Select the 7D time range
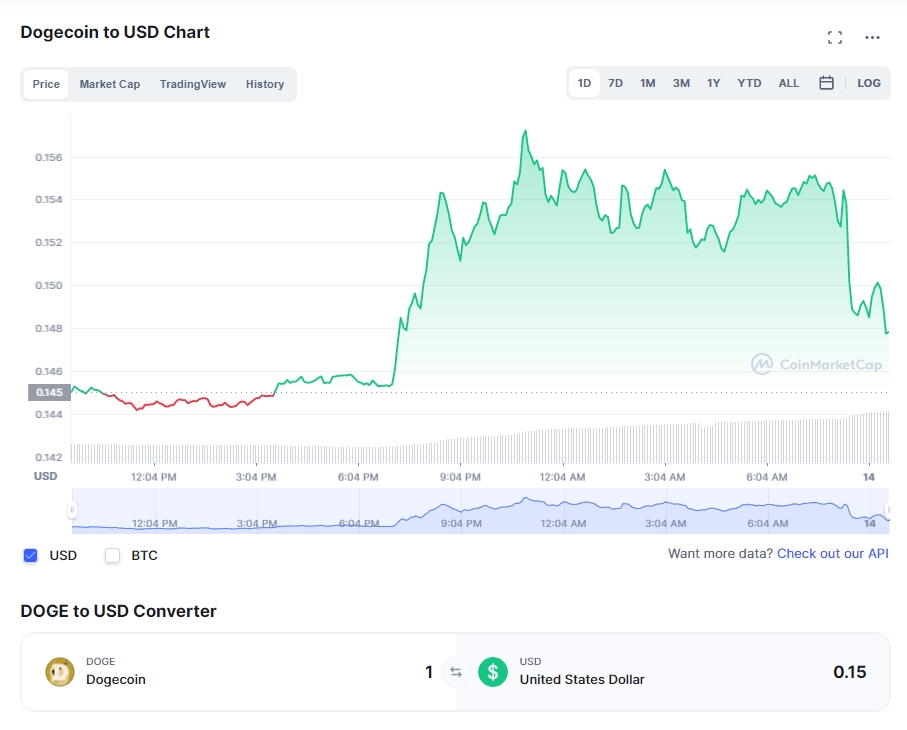Viewport: 907px width, 730px height. coord(616,83)
